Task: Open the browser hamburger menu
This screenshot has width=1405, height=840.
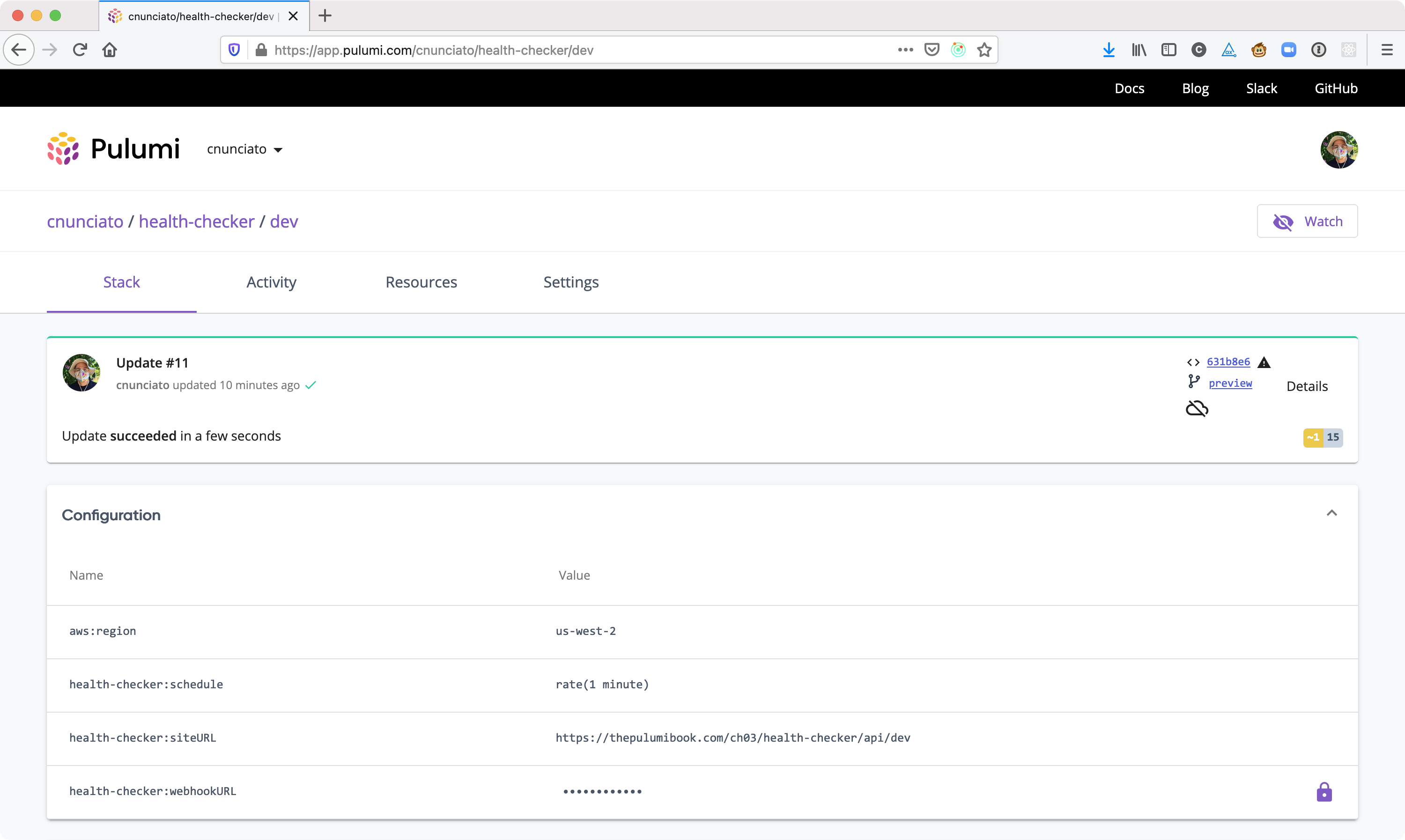Action: coord(1387,50)
